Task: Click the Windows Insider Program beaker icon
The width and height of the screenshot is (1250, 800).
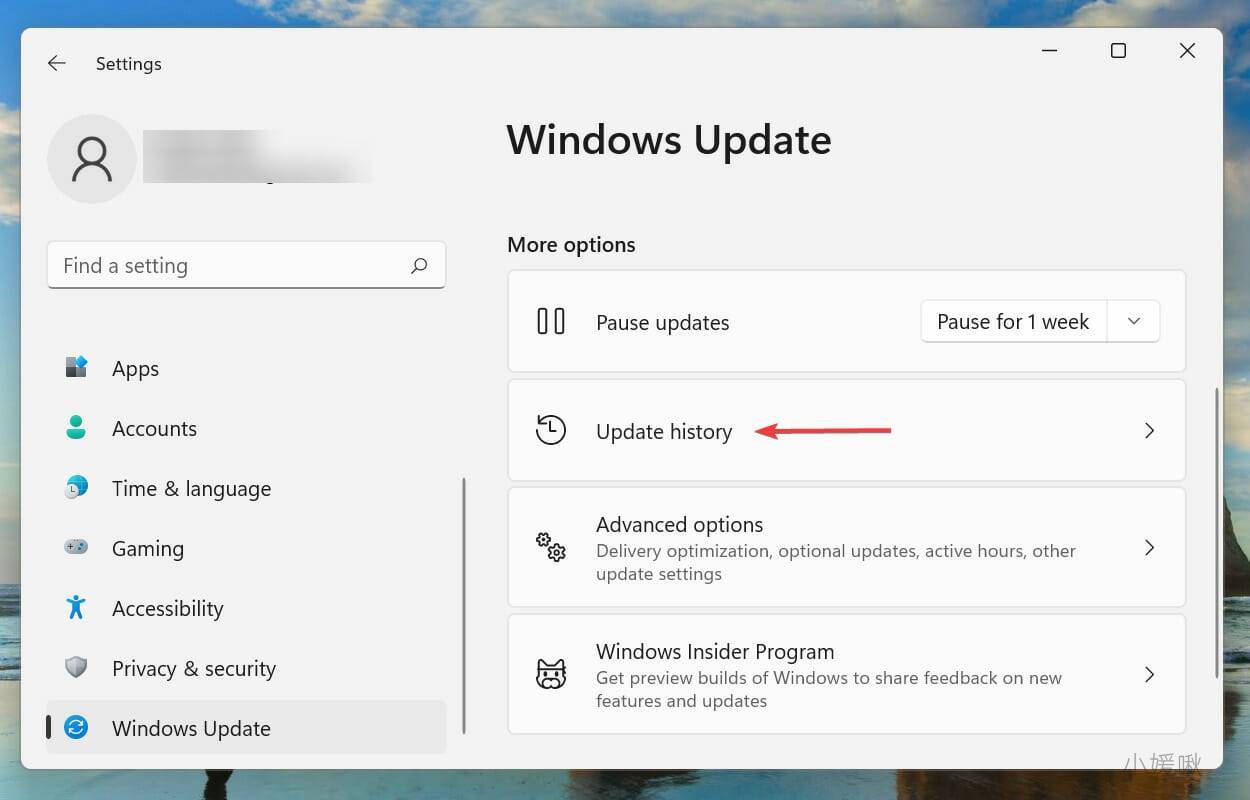Action: 550,674
